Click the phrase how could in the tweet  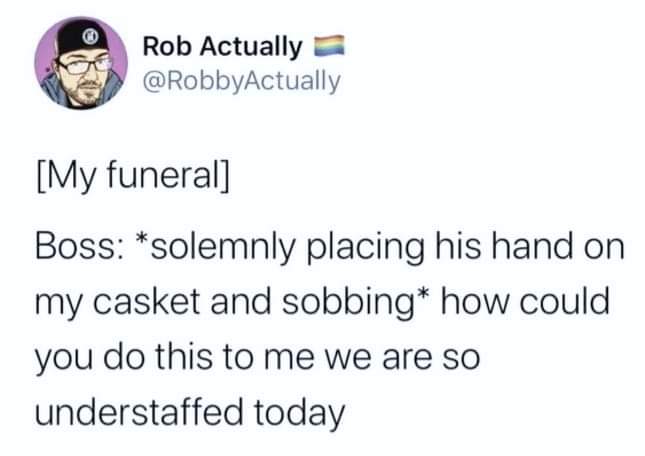pos(525,302)
